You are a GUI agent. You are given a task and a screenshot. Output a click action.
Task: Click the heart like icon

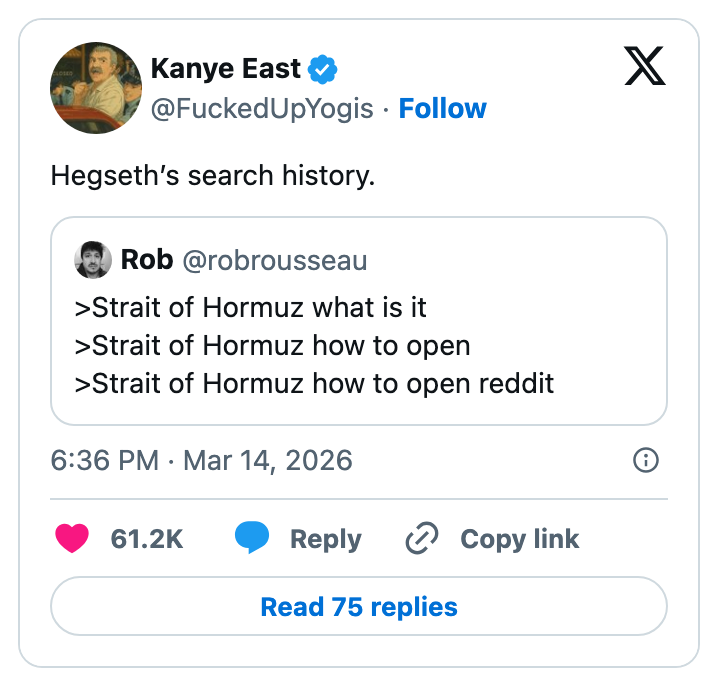point(72,539)
